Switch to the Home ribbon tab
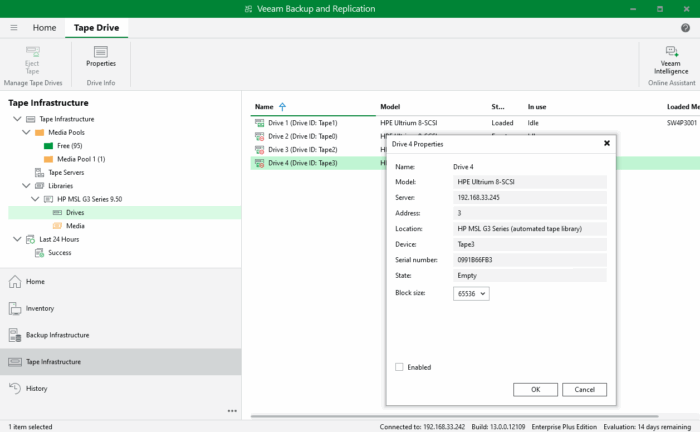The image size is (700, 432). pos(44,28)
